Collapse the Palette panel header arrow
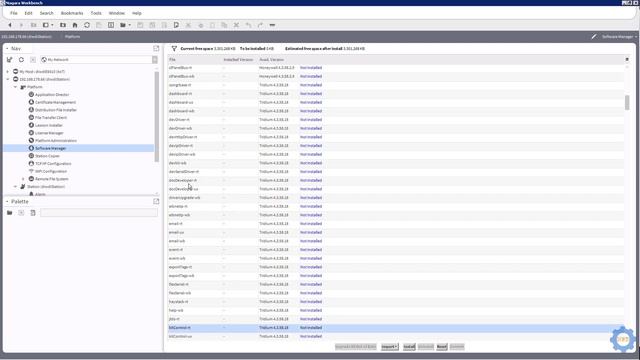 pos(7,202)
